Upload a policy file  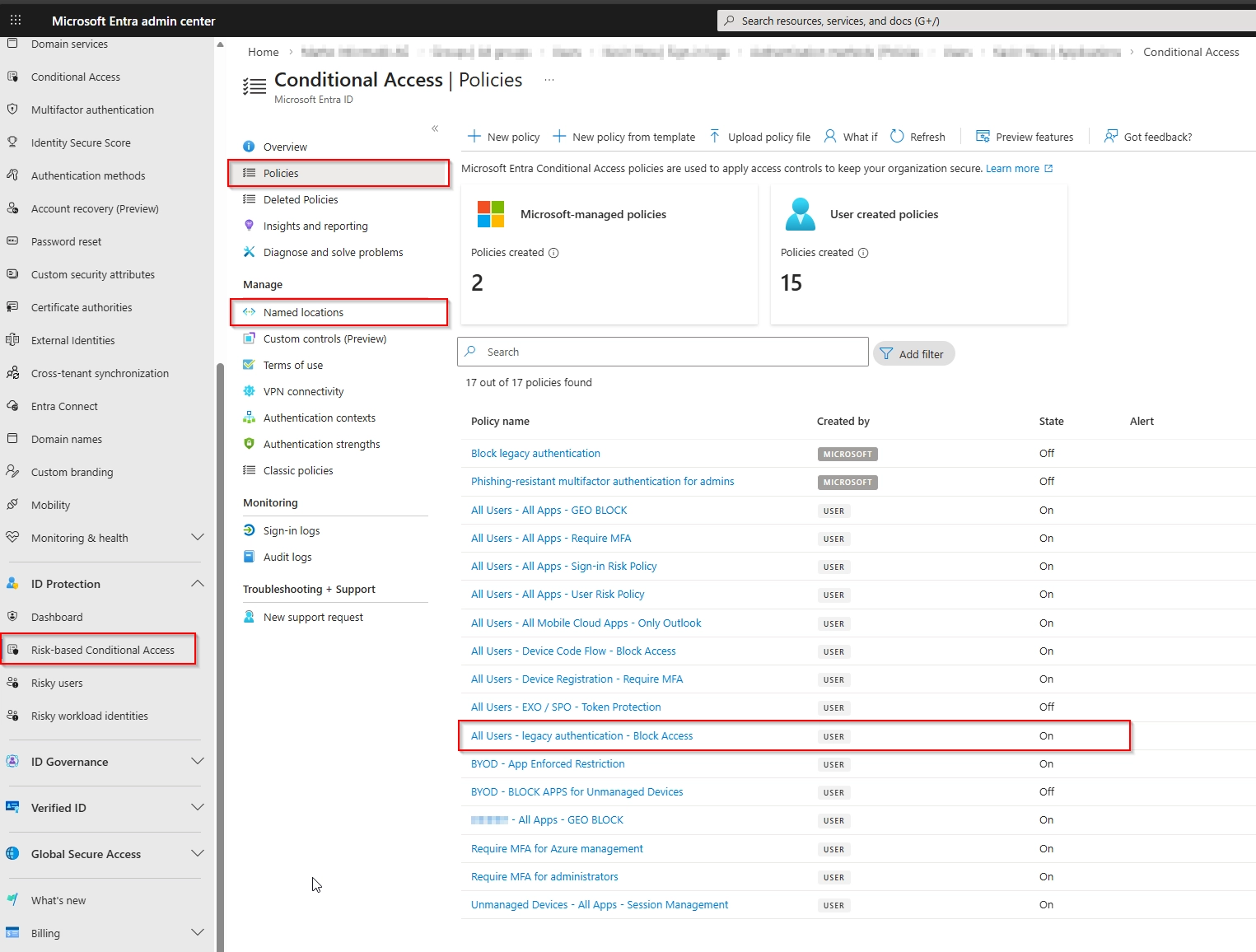pyautogui.click(x=759, y=137)
